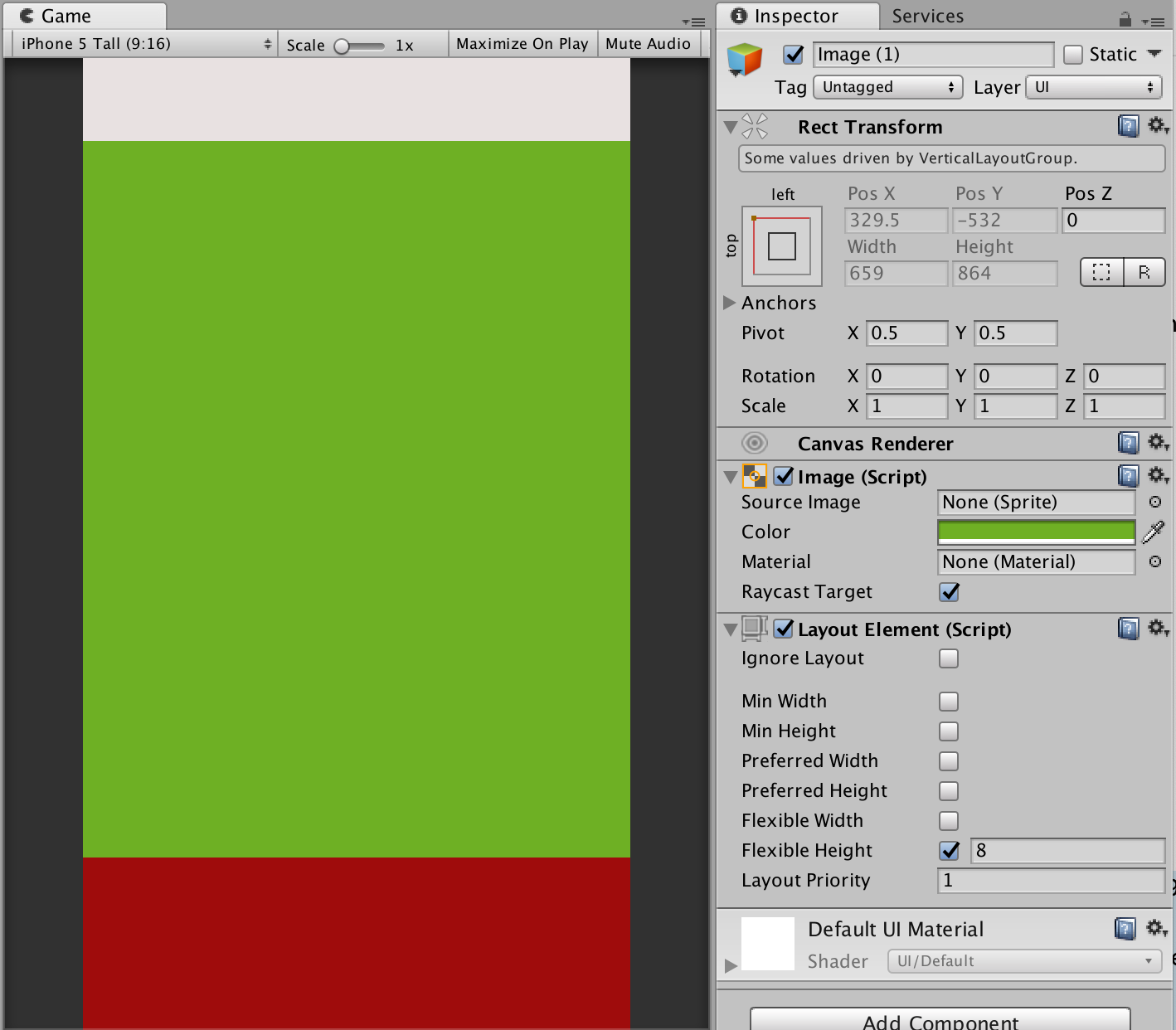1176x1030 pixels.
Task: Uncheck Raycast Target
Action: click(x=949, y=591)
